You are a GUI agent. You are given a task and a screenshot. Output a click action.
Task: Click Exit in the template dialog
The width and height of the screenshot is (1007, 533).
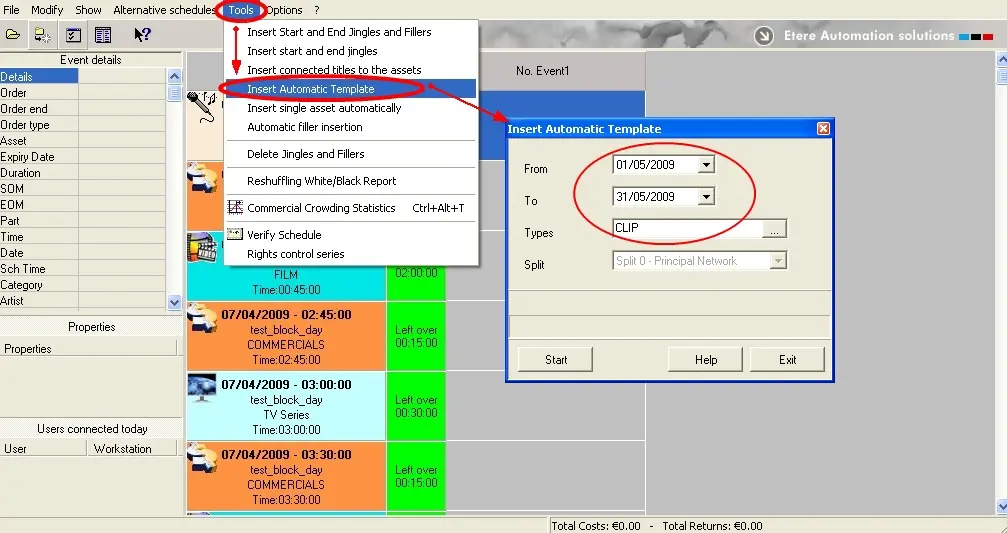tap(787, 360)
